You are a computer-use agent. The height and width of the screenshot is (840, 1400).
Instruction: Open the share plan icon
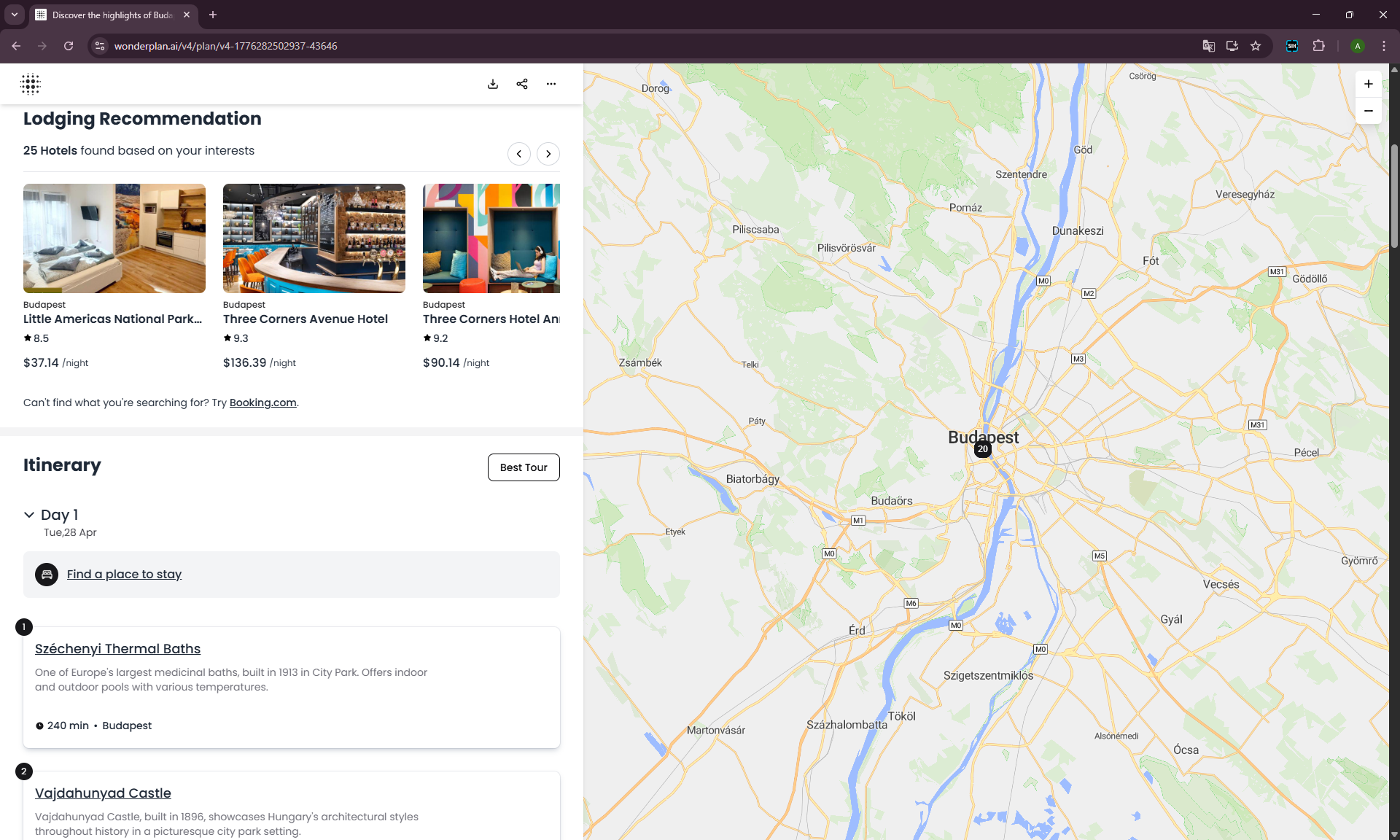pyautogui.click(x=522, y=84)
